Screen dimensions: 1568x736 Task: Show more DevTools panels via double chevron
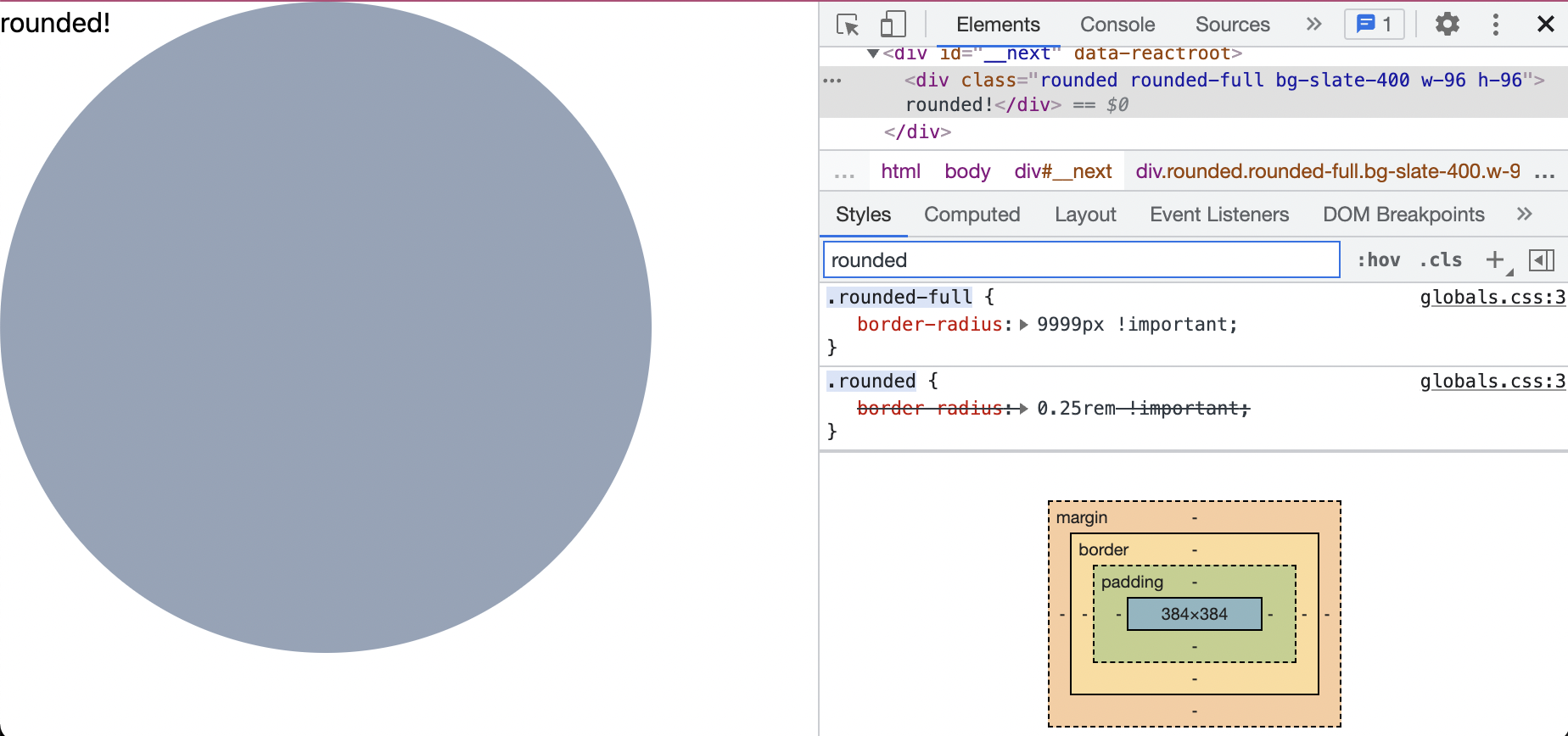pos(1314,25)
